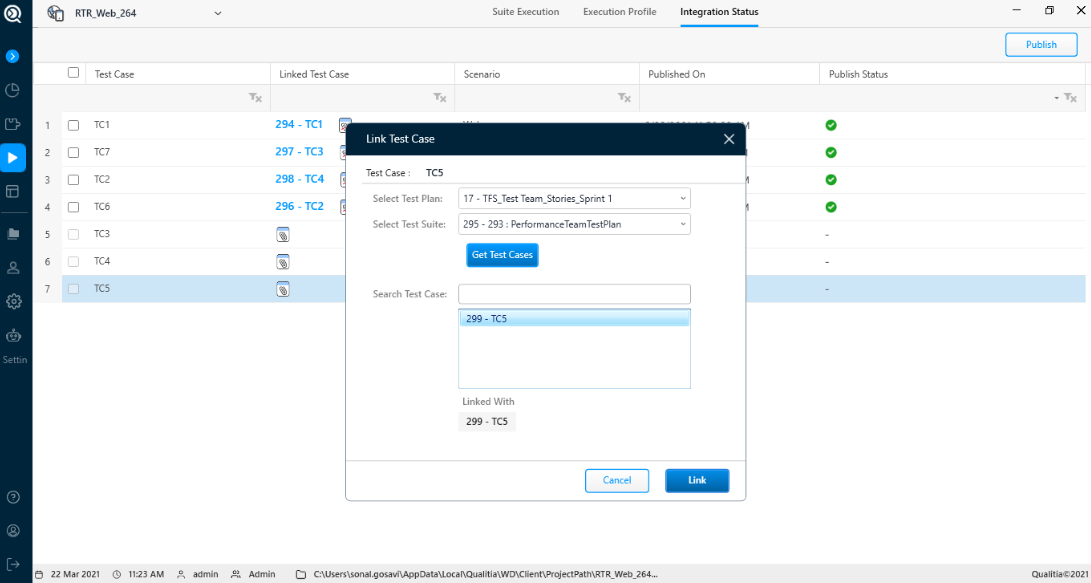The height and width of the screenshot is (583, 1091).
Task: Click the link icon in the TC4 row
Action: point(283,262)
